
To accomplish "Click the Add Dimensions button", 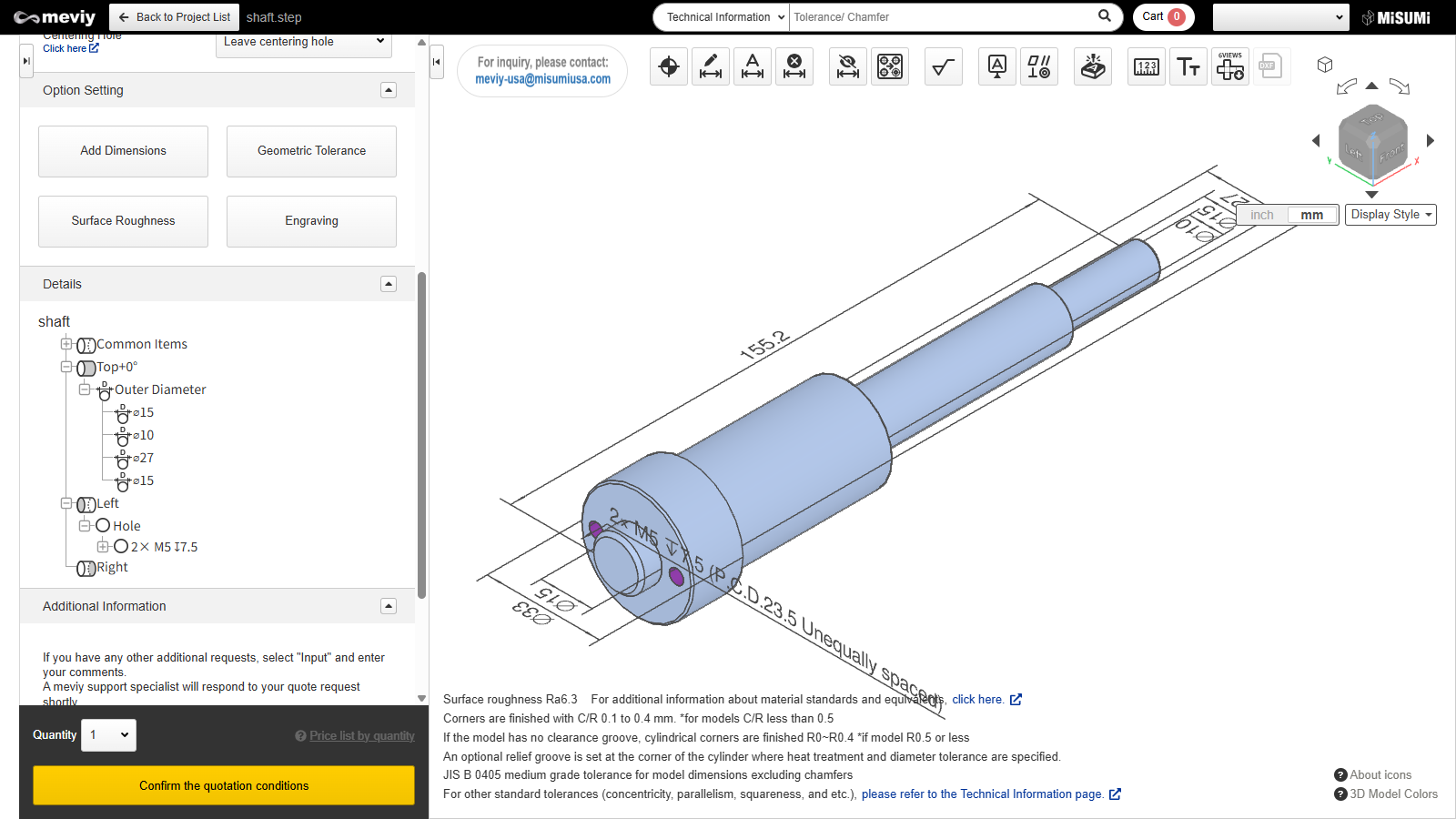I will coord(123,151).
